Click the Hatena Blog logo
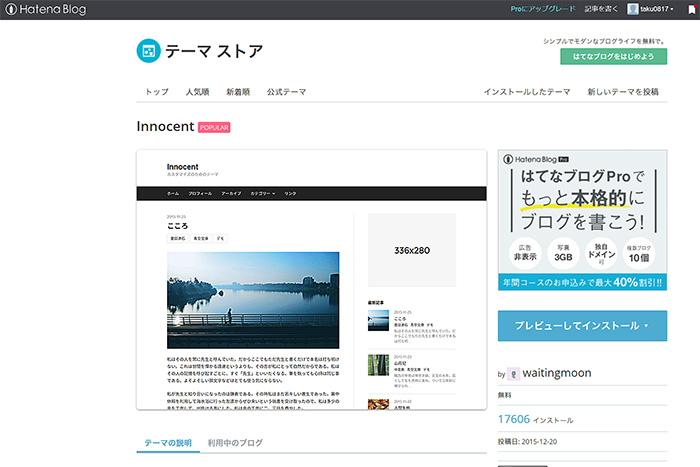The height and width of the screenshot is (467, 700). 44,9
